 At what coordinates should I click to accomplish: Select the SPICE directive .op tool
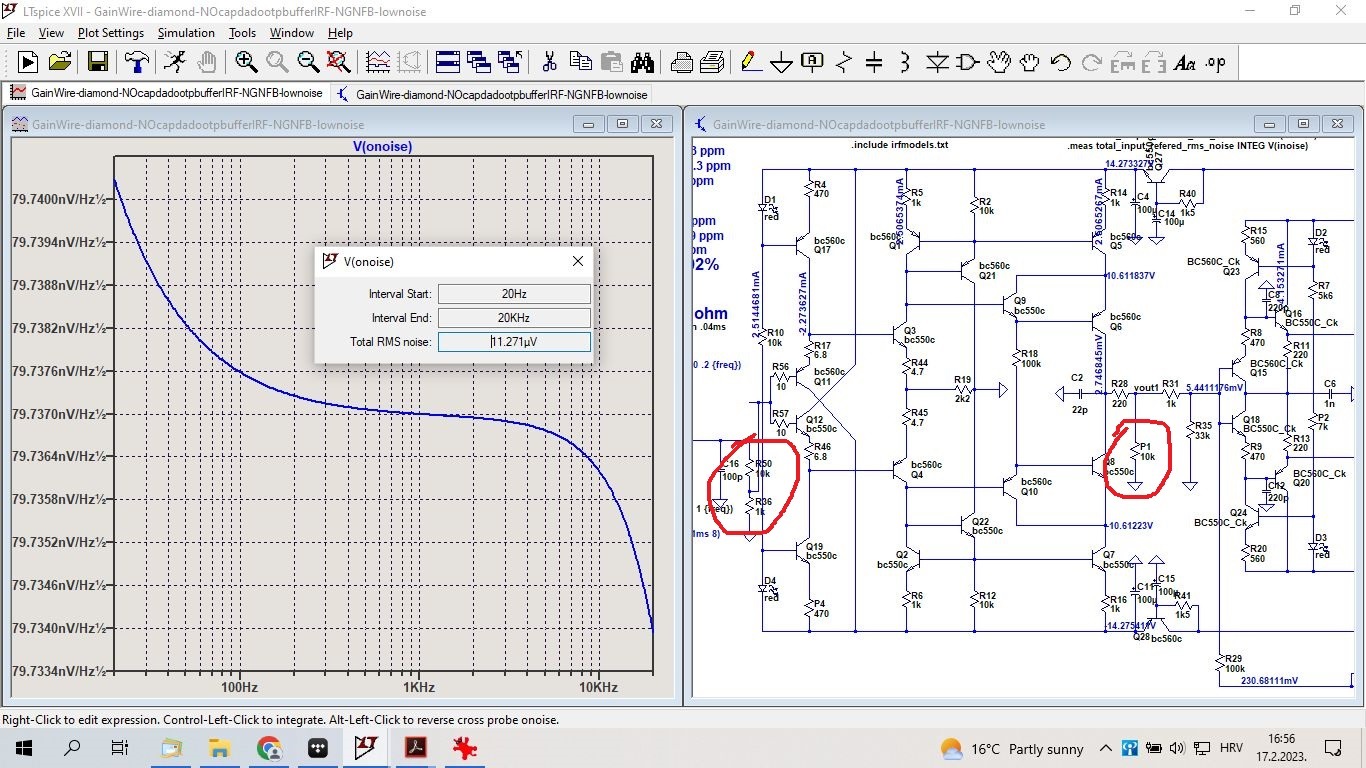pyautogui.click(x=1216, y=63)
